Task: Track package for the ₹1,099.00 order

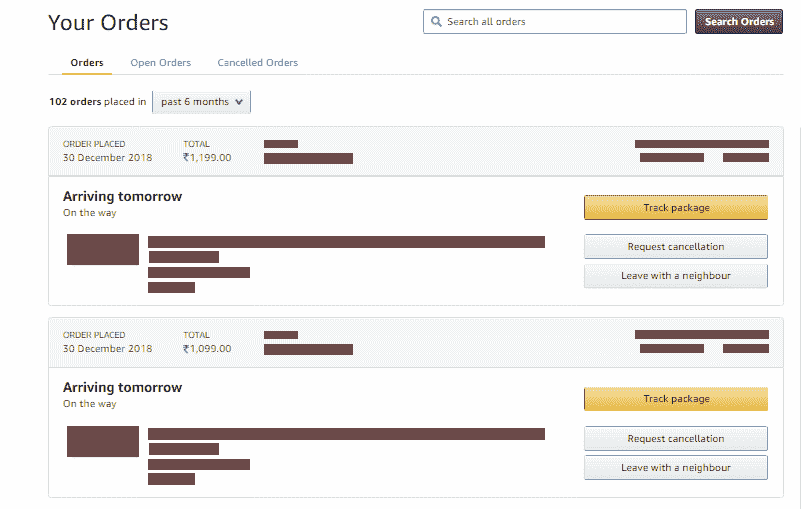Action: click(x=676, y=399)
